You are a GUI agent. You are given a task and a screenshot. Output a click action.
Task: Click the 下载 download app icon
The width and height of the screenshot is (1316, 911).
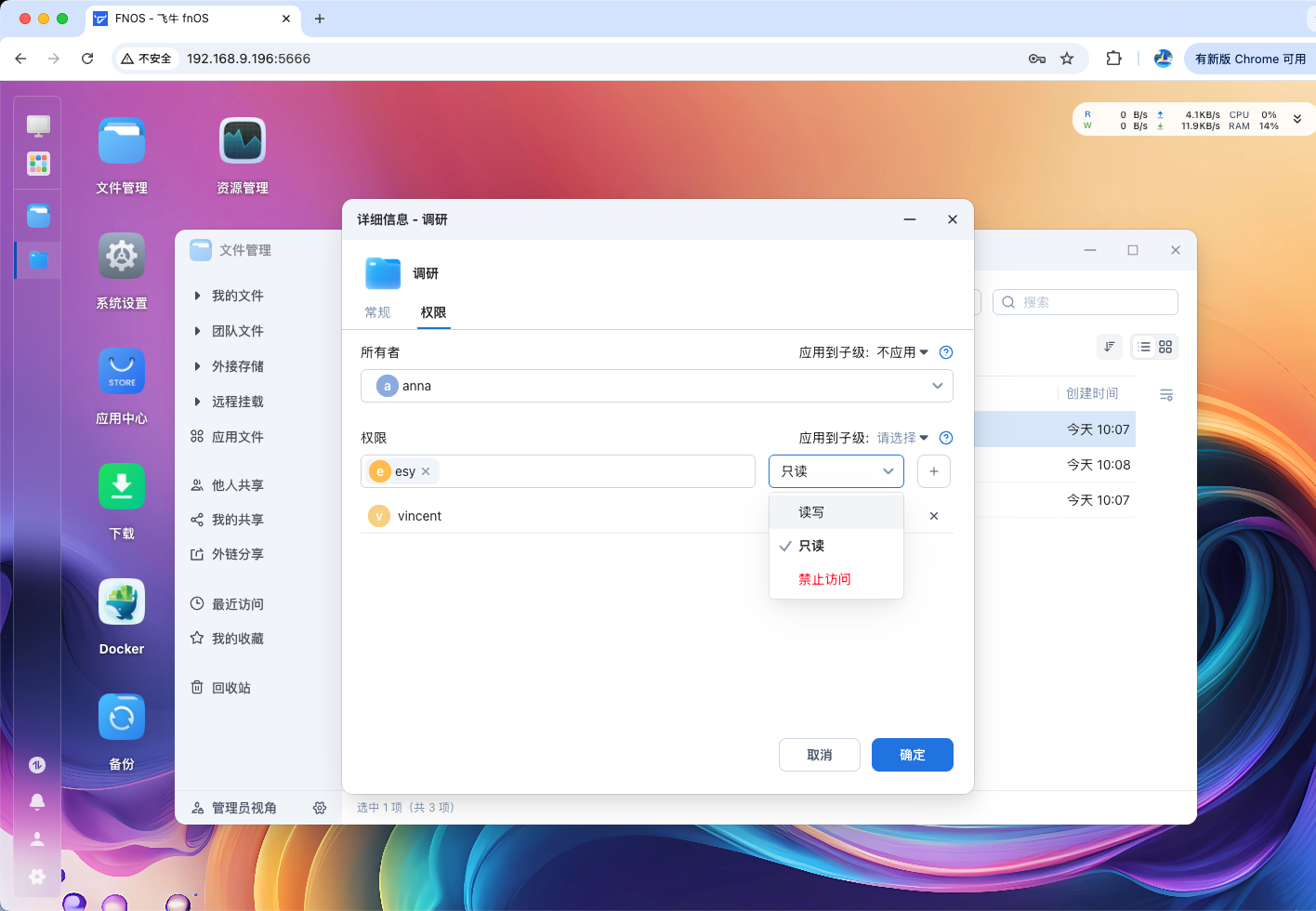(122, 487)
